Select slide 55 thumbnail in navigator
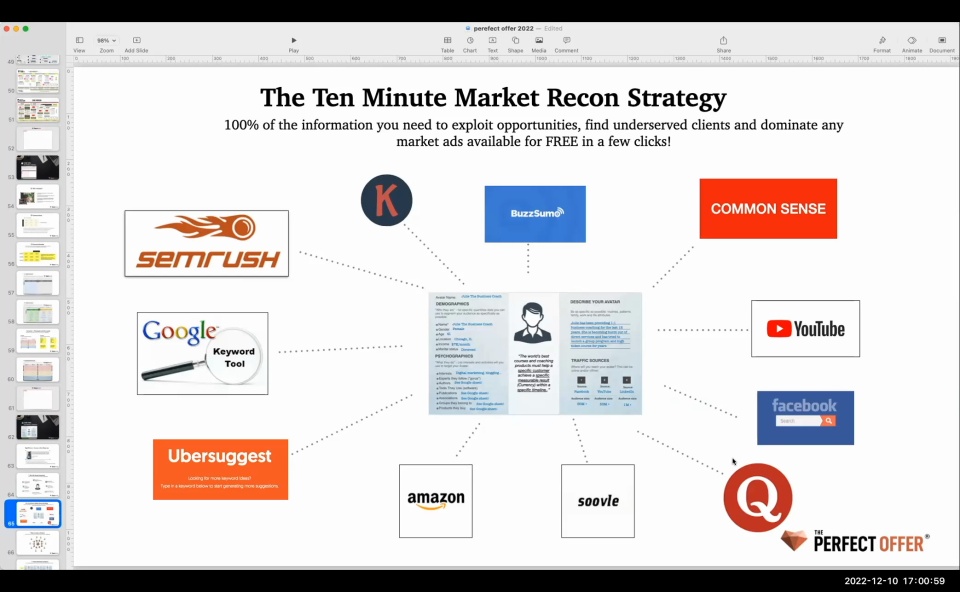 (x=38, y=225)
